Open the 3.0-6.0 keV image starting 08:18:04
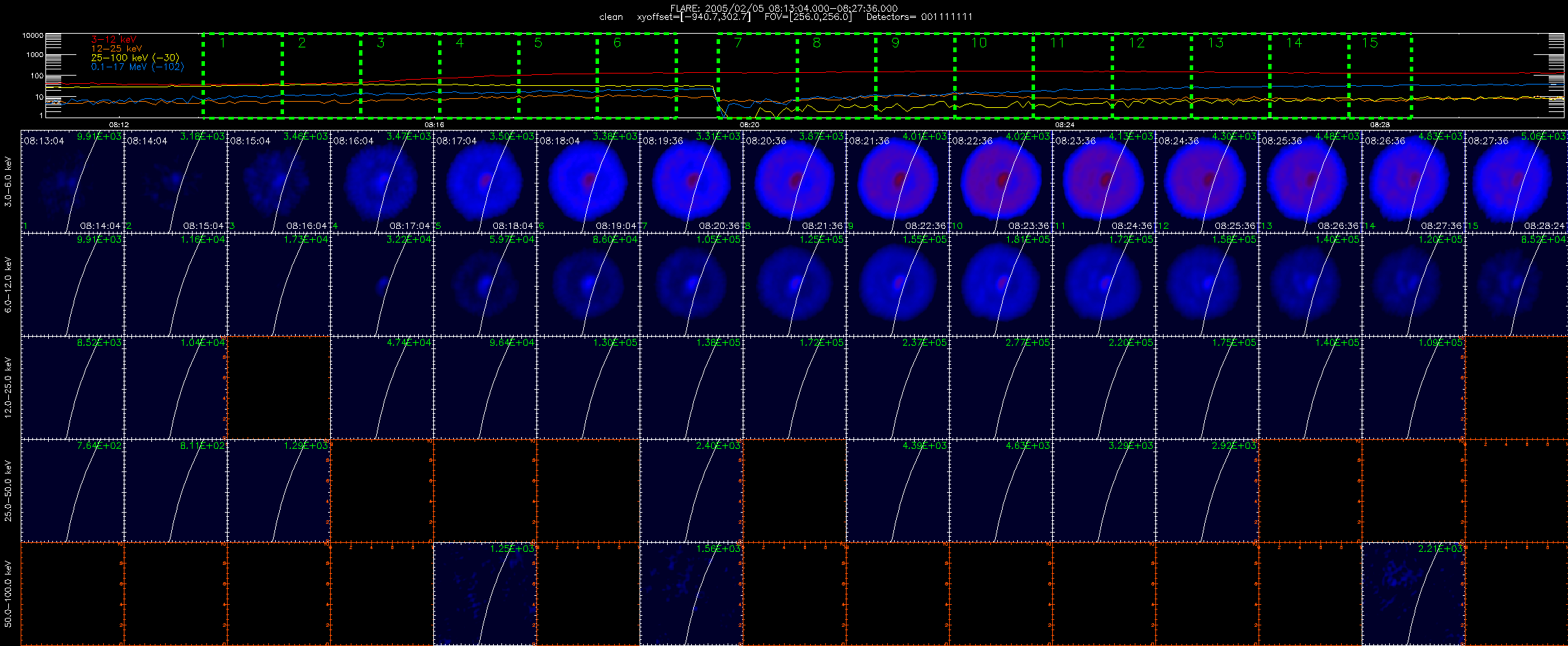 pos(588,181)
